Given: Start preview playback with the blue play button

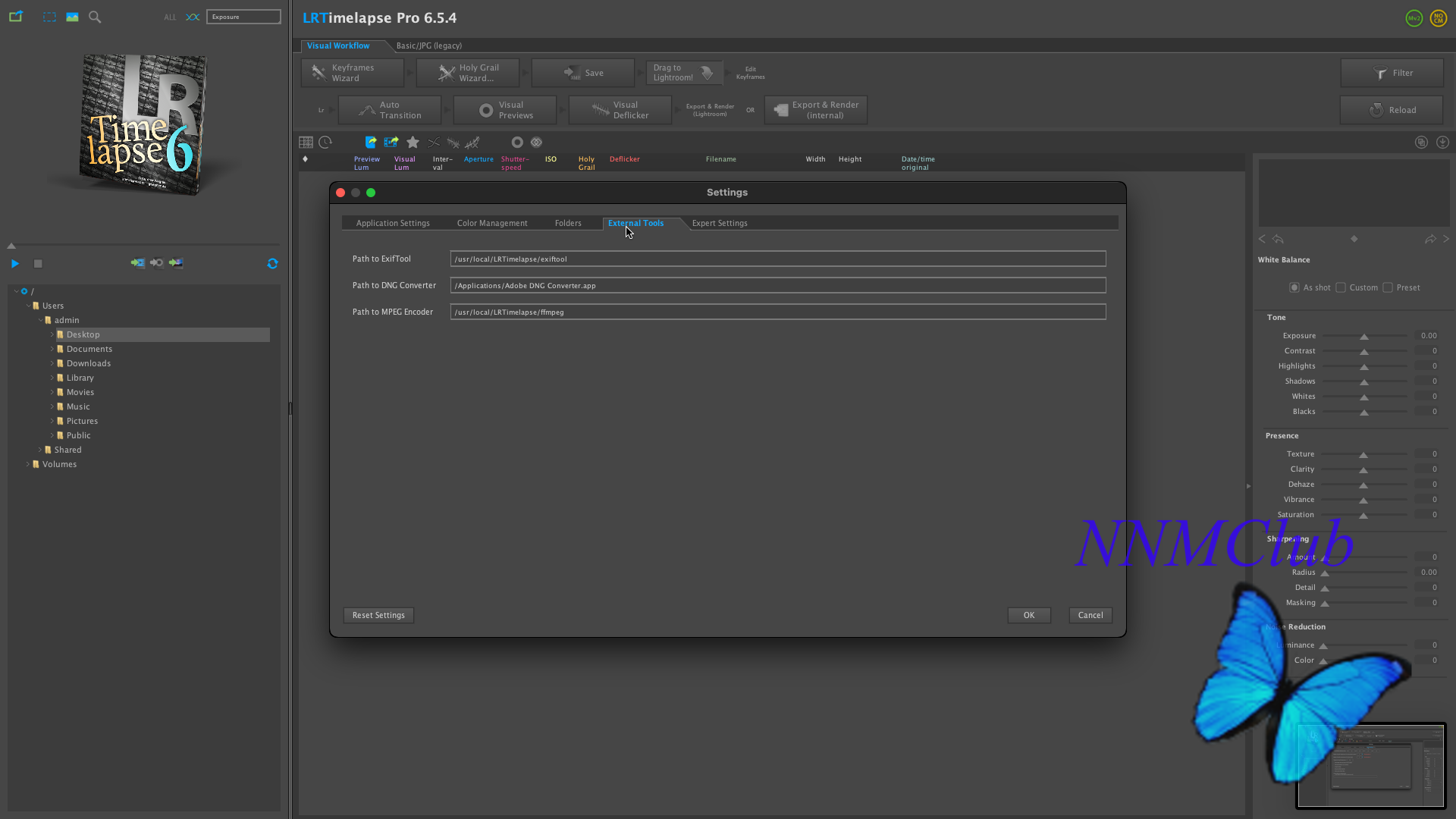Looking at the screenshot, I should click(15, 263).
